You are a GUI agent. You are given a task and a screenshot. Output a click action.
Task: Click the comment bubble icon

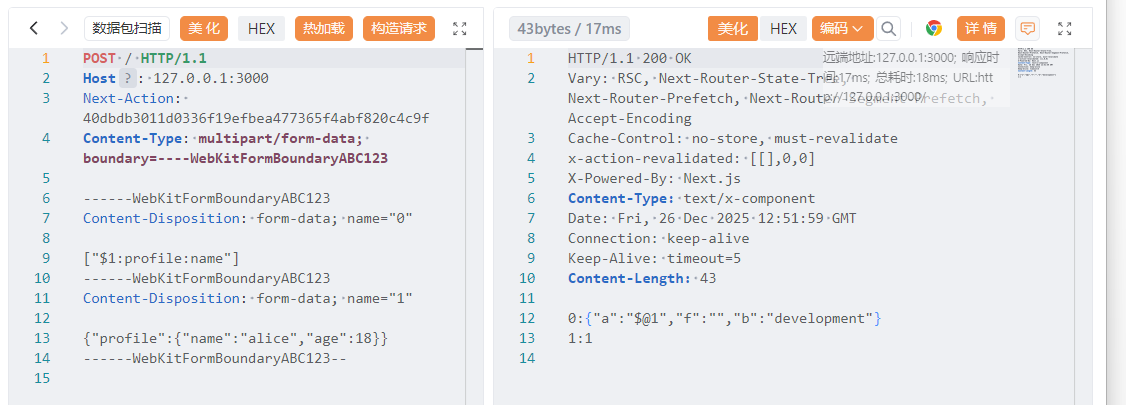1027,29
